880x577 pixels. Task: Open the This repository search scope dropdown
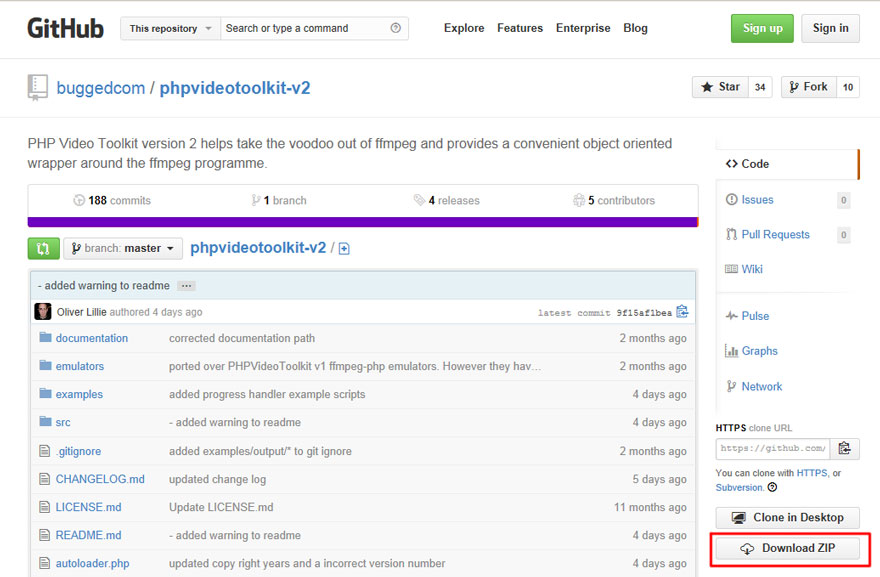tap(170, 29)
